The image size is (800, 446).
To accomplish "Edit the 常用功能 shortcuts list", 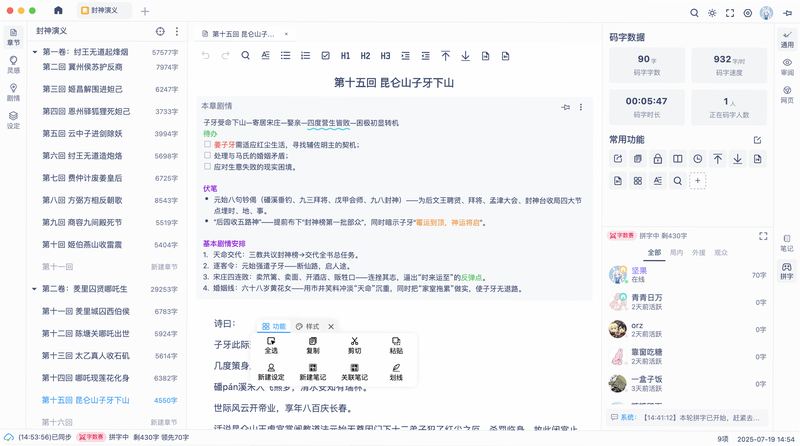I will [757, 140].
